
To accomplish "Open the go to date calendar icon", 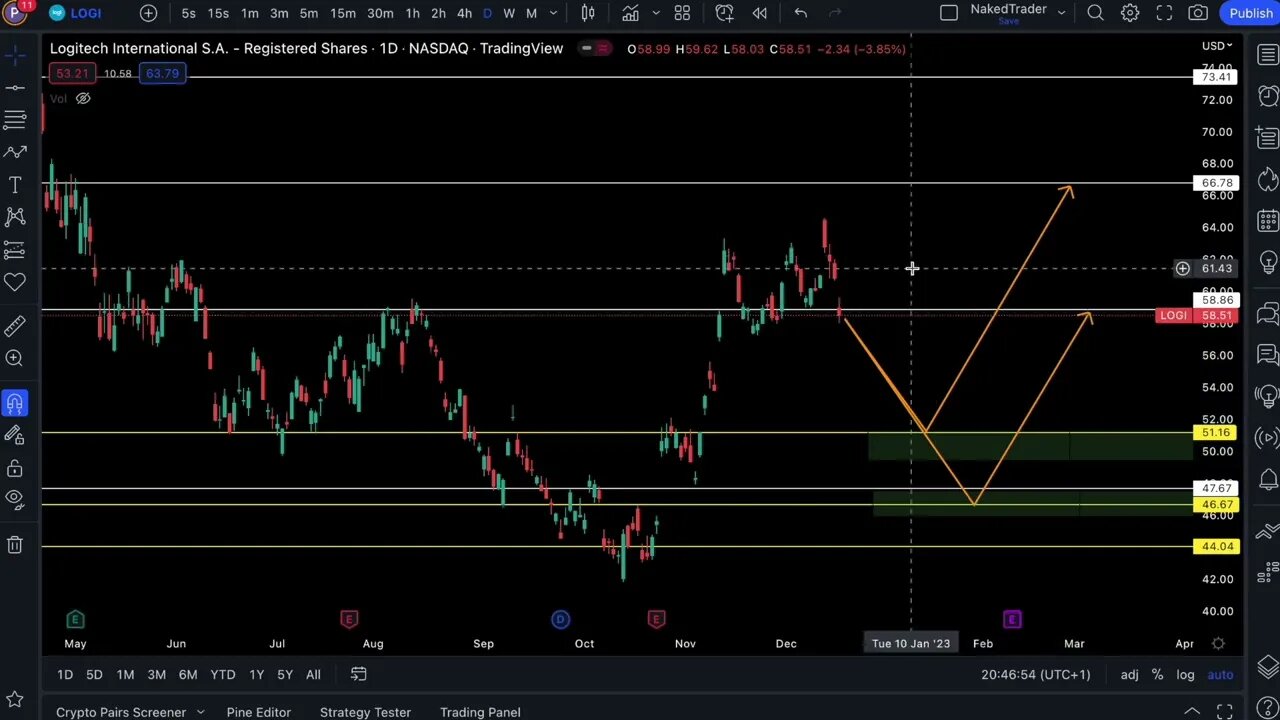I will tap(358, 675).
